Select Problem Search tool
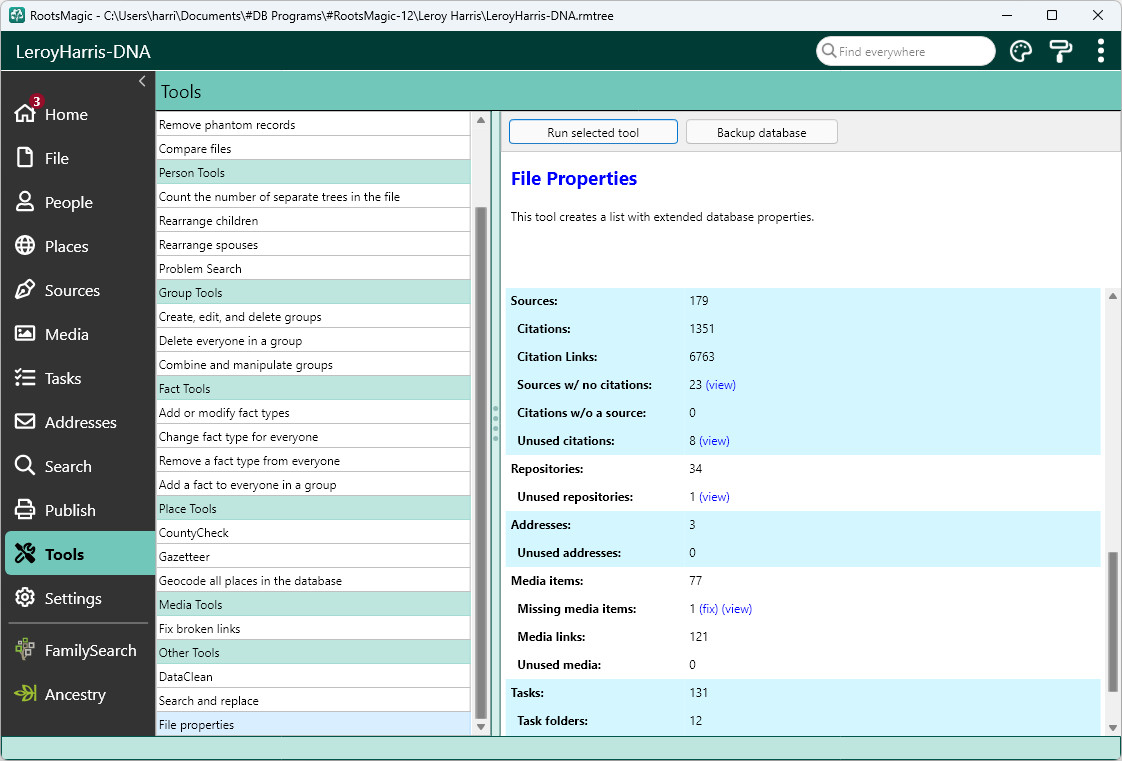The height and width of the screenshot is (761, 1122). [x=313, y=269]
